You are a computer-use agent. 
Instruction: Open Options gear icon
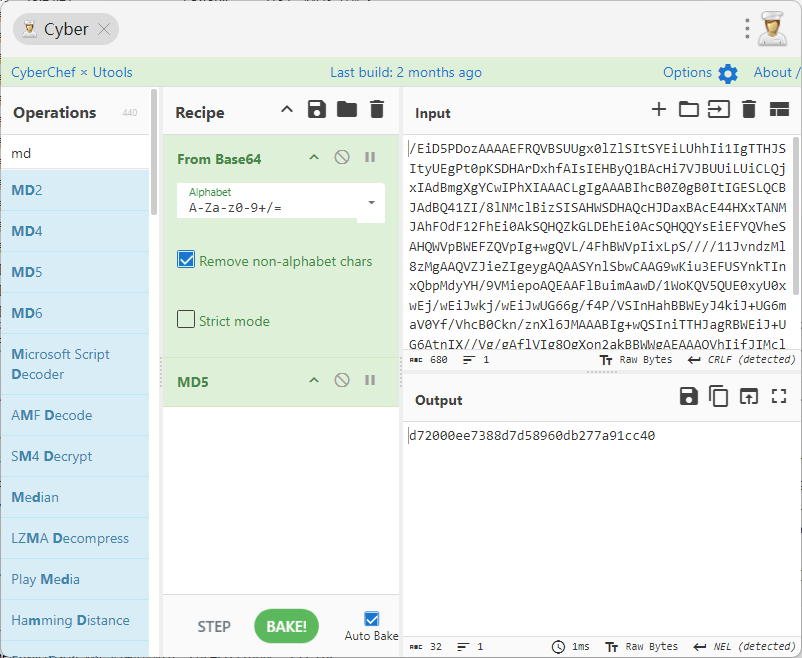(x=727, y=74)
